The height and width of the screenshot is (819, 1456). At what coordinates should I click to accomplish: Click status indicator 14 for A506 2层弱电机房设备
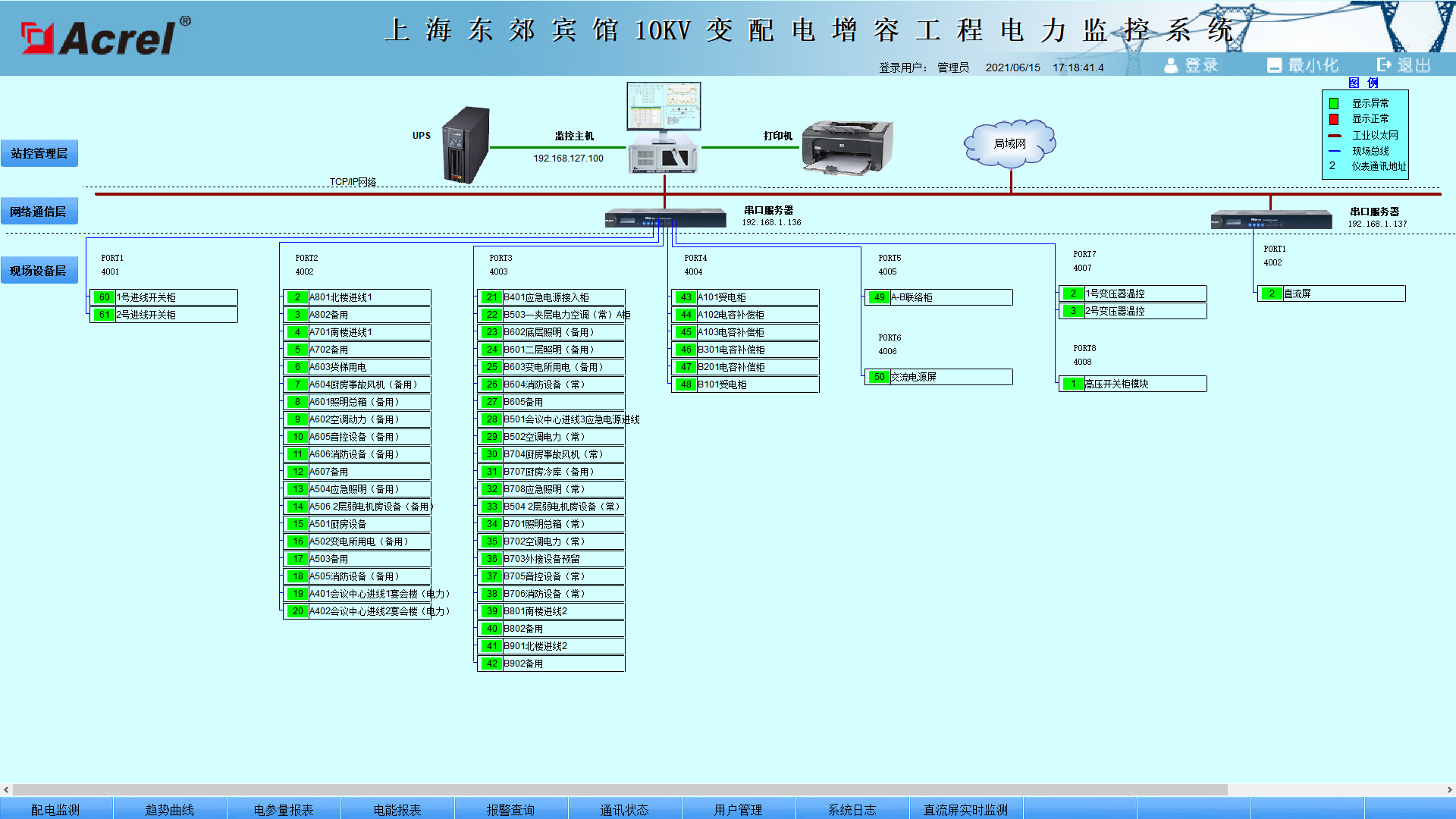click(x=297, y=507)
